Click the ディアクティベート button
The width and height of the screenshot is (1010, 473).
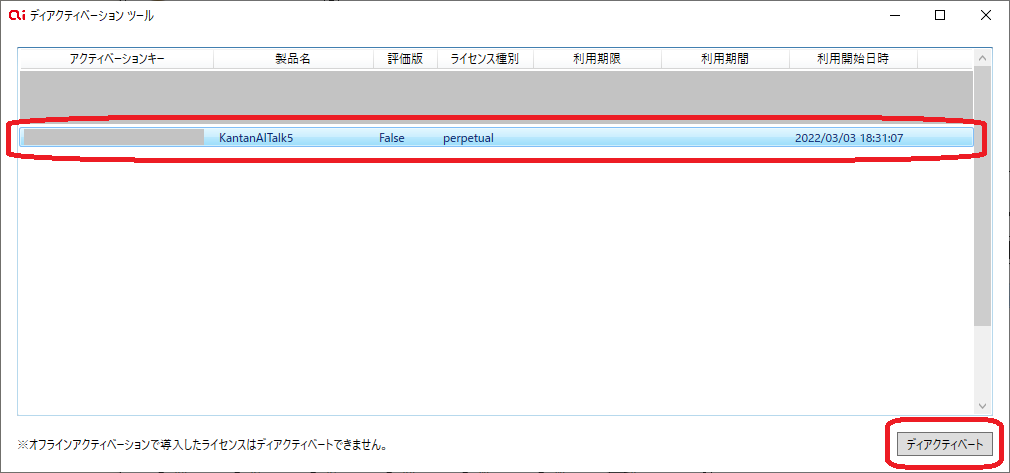[944, 444]
